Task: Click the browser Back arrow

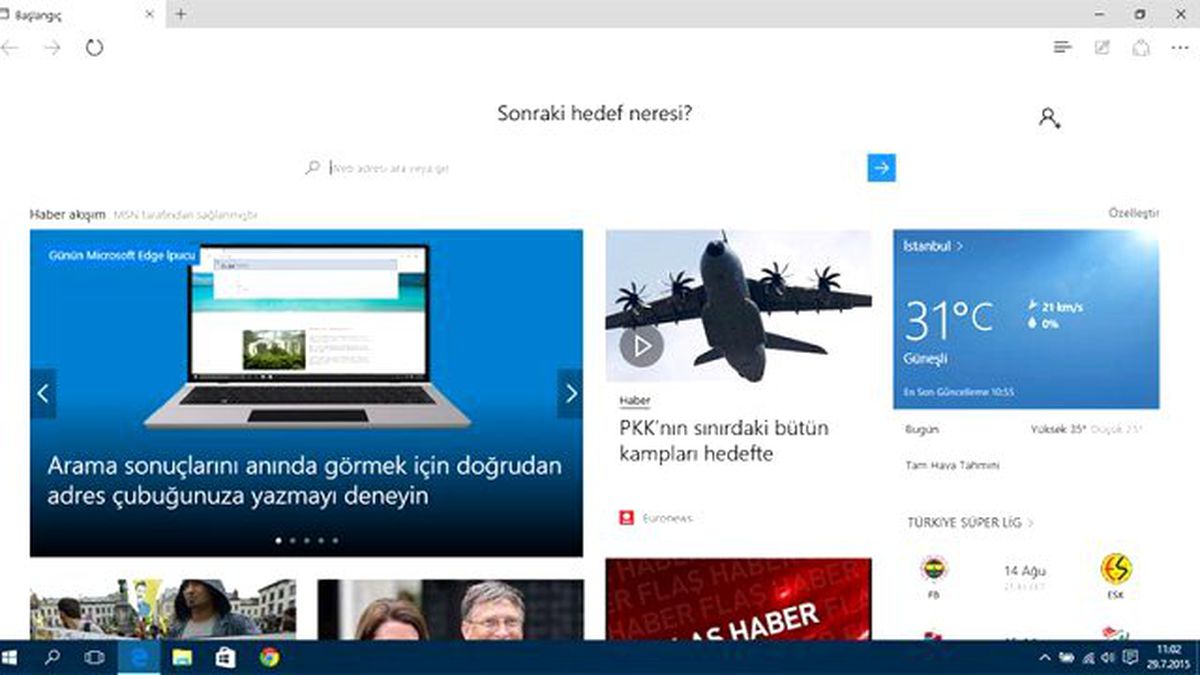Action: click(x=9, y=48)
